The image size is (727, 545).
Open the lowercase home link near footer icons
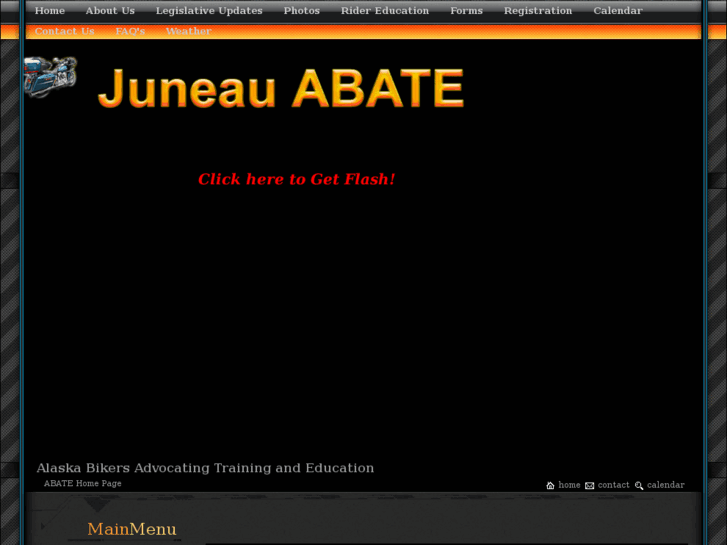tap(569, 485)
